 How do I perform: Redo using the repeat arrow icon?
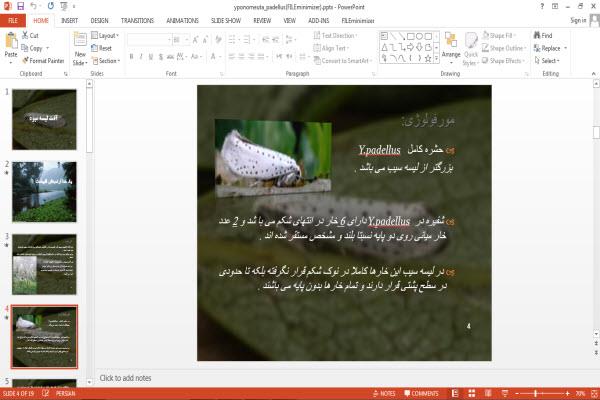coord(51,6)
